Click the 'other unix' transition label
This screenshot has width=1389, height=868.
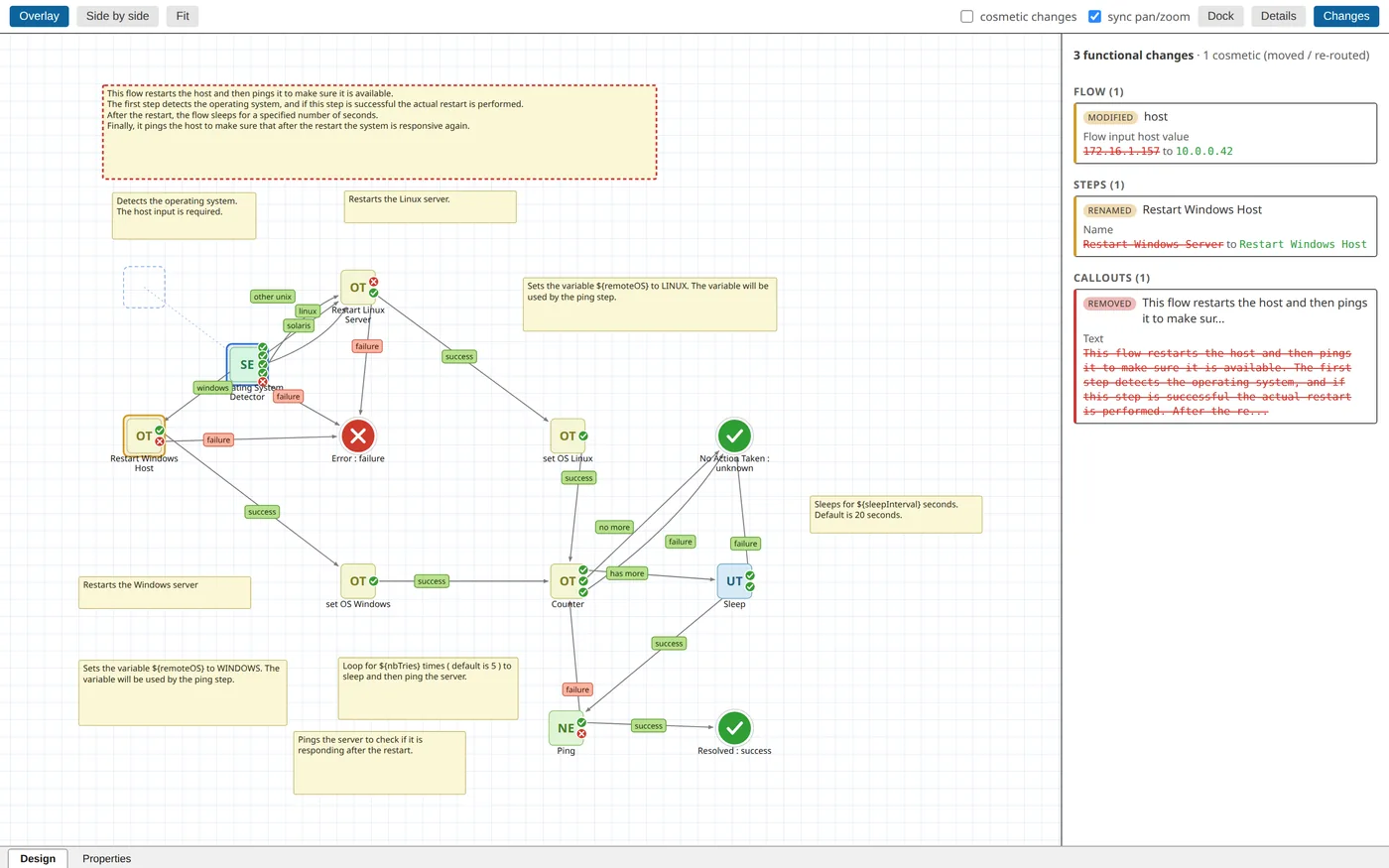coord(272,297)
